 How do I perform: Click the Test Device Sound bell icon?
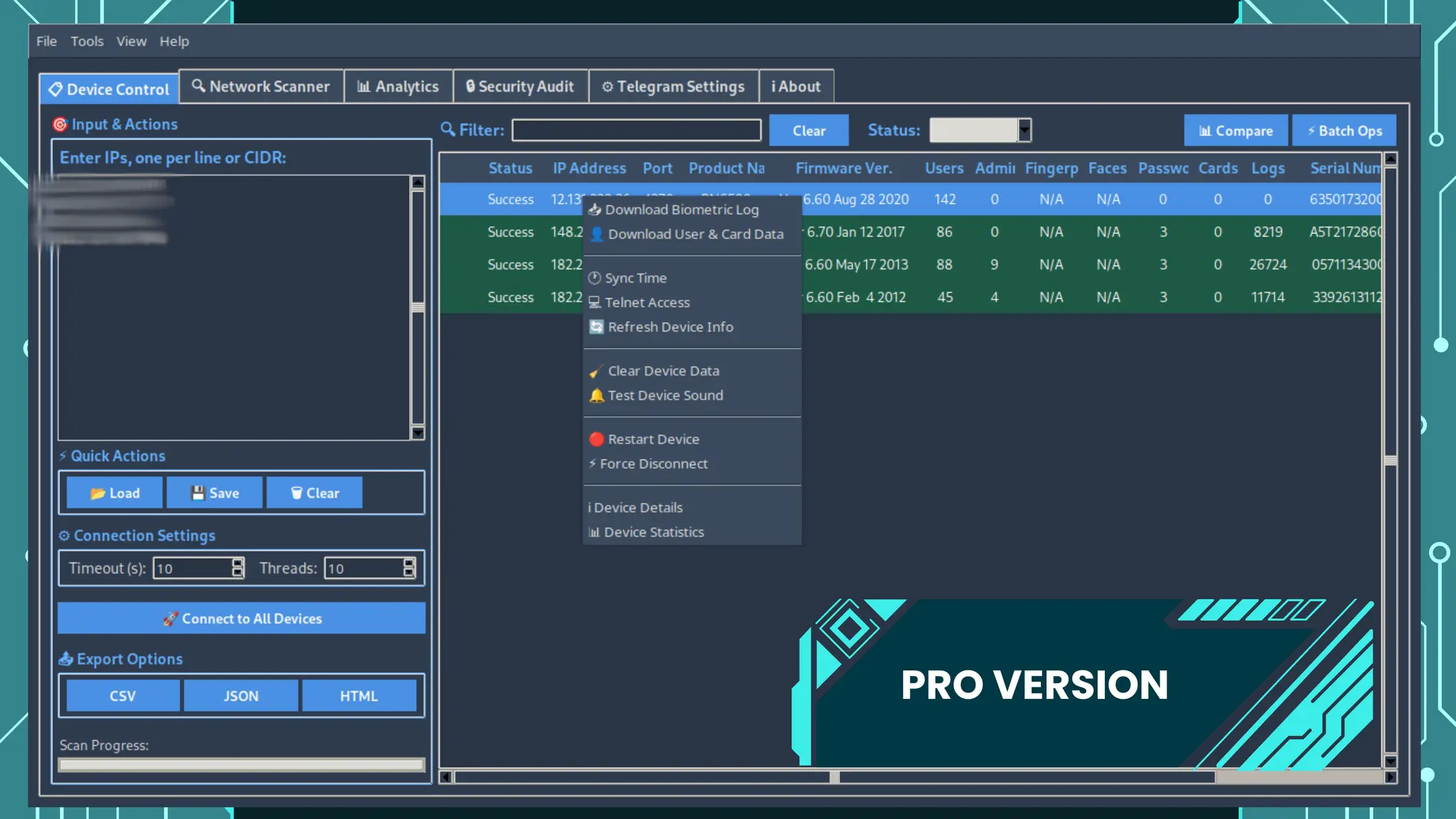point(596,395)
